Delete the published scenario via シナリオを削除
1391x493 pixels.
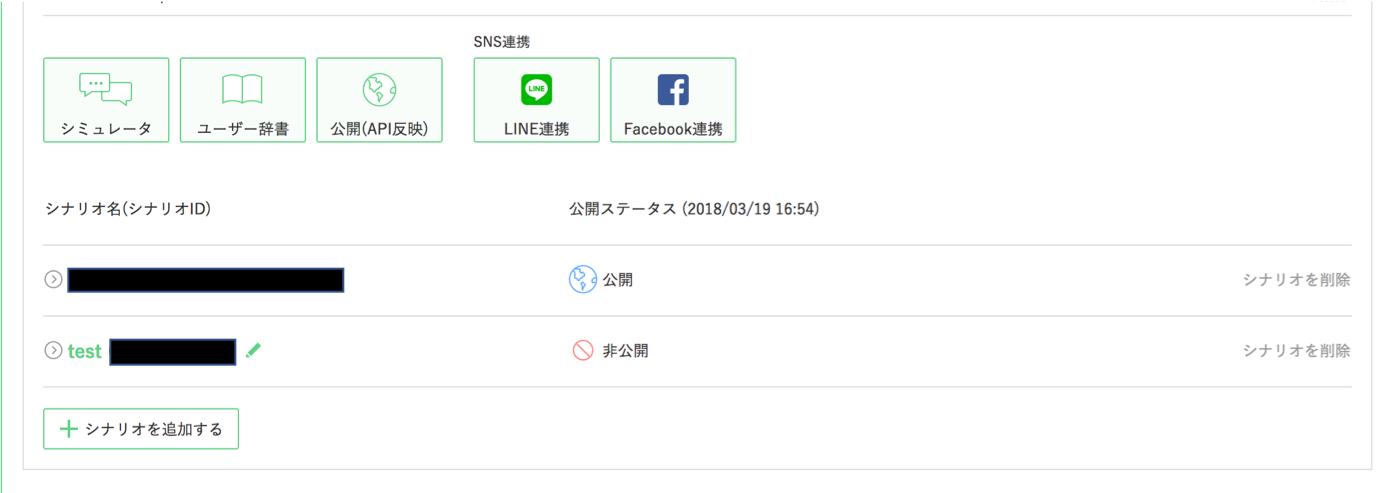pyautogui.click(x=1296, y=280)
